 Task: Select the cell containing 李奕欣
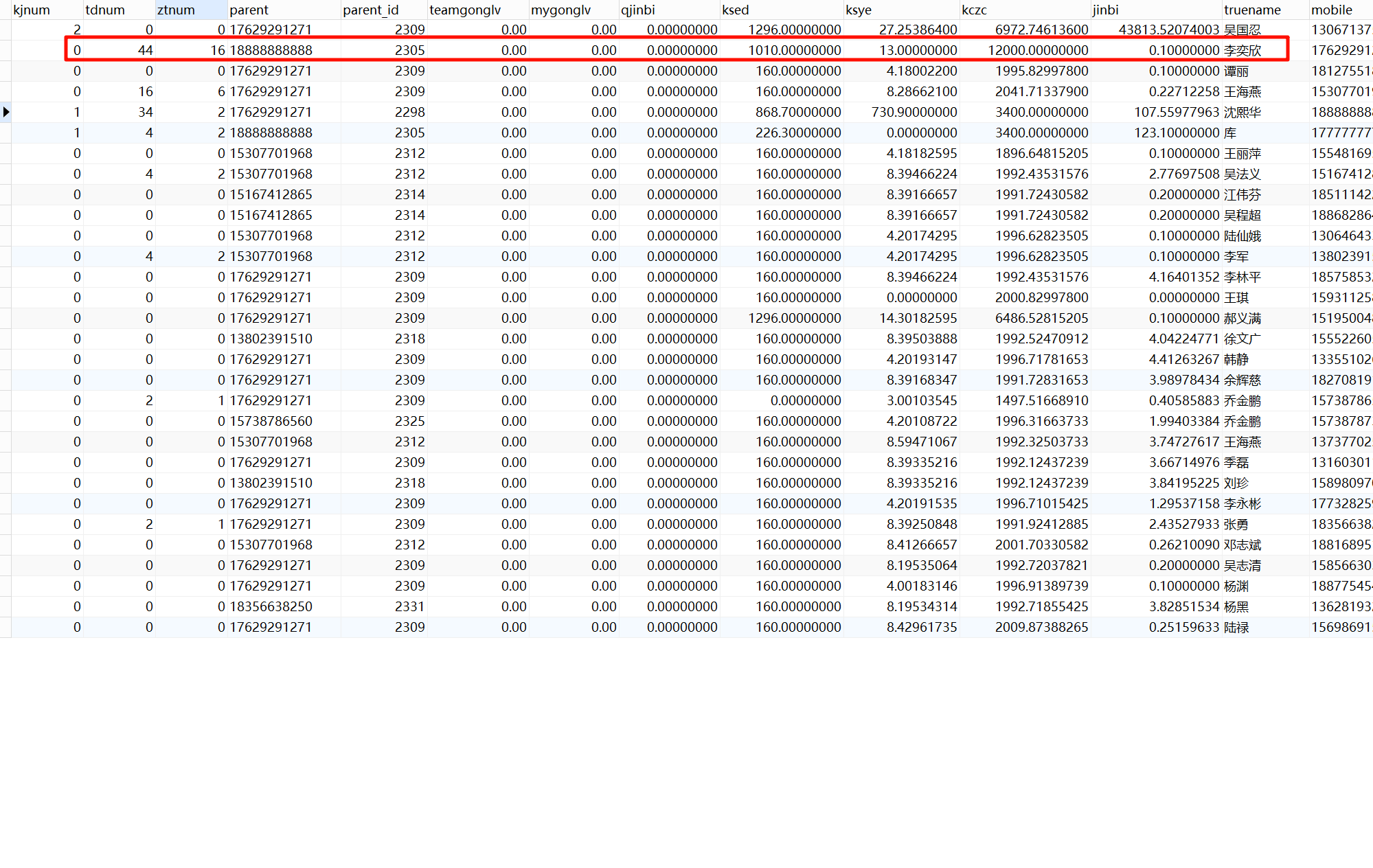coord(1242,50)
